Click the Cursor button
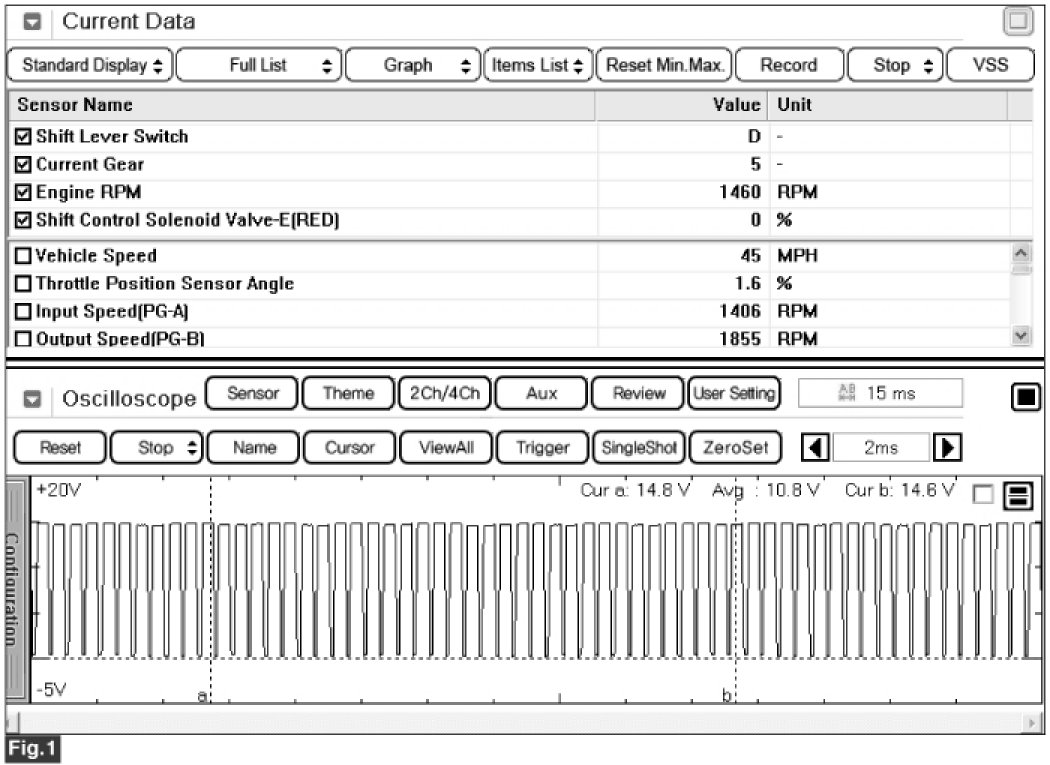 point(350,447)
